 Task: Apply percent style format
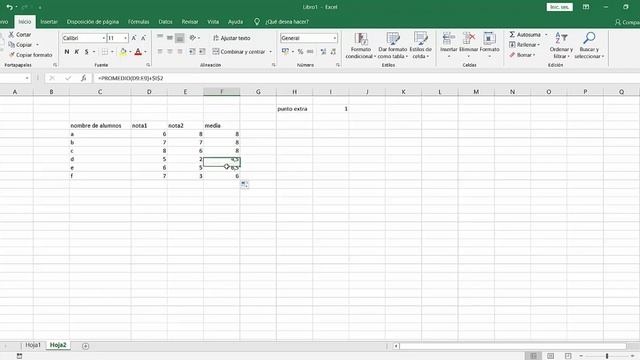tap(300, 52)
